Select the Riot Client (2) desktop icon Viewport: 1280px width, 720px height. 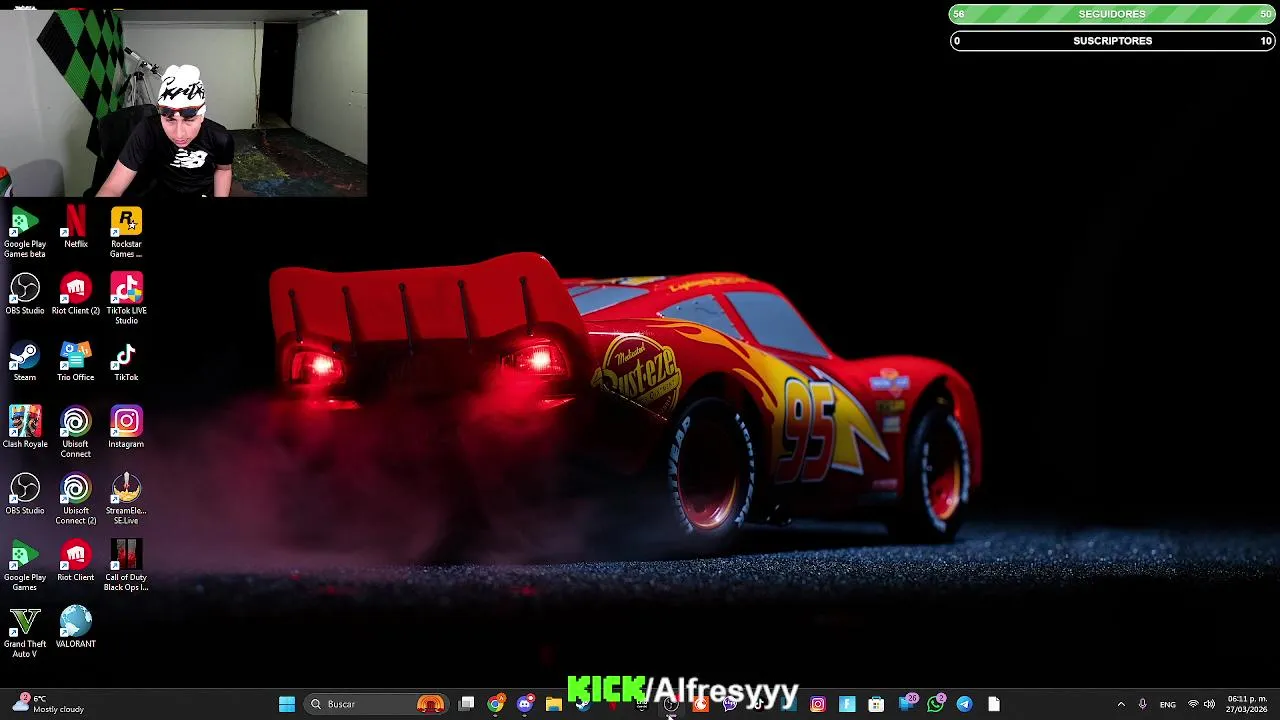click(76, 294)
